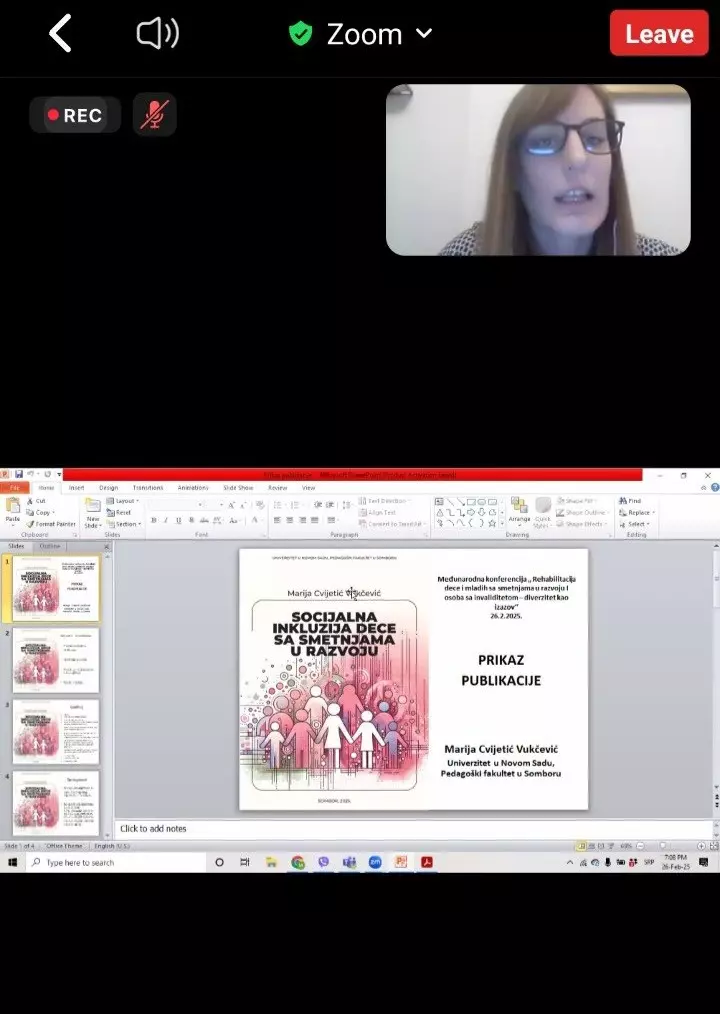Select slide 4 thumbnail

tap(56, 803)
